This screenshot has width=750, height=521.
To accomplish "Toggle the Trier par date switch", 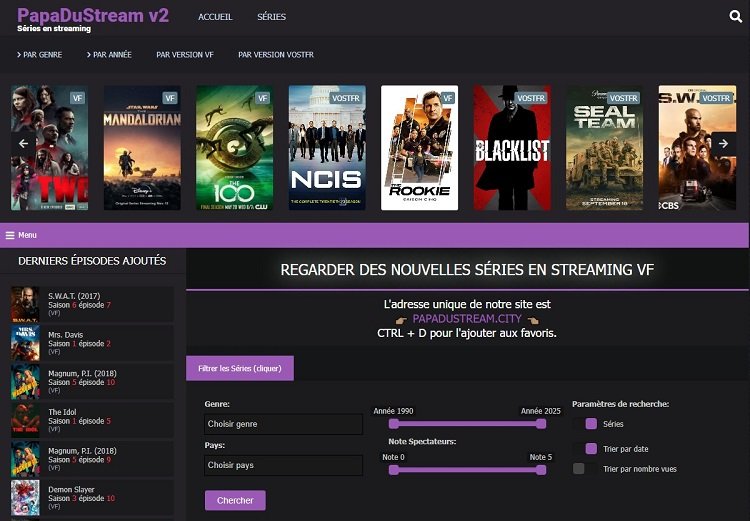I will pos(585,449).
